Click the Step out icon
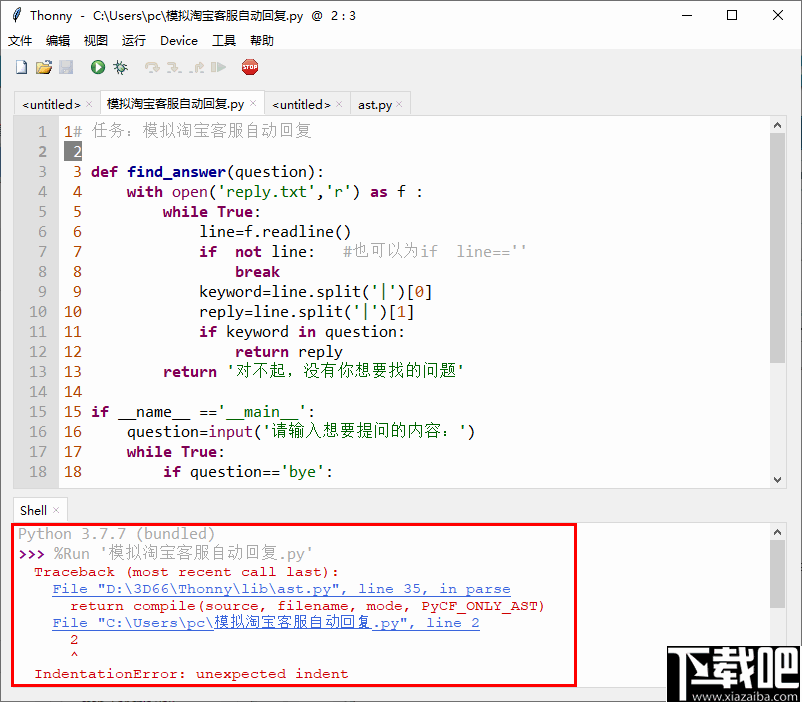This screenshot has width=802, height=702. [196, 67]
